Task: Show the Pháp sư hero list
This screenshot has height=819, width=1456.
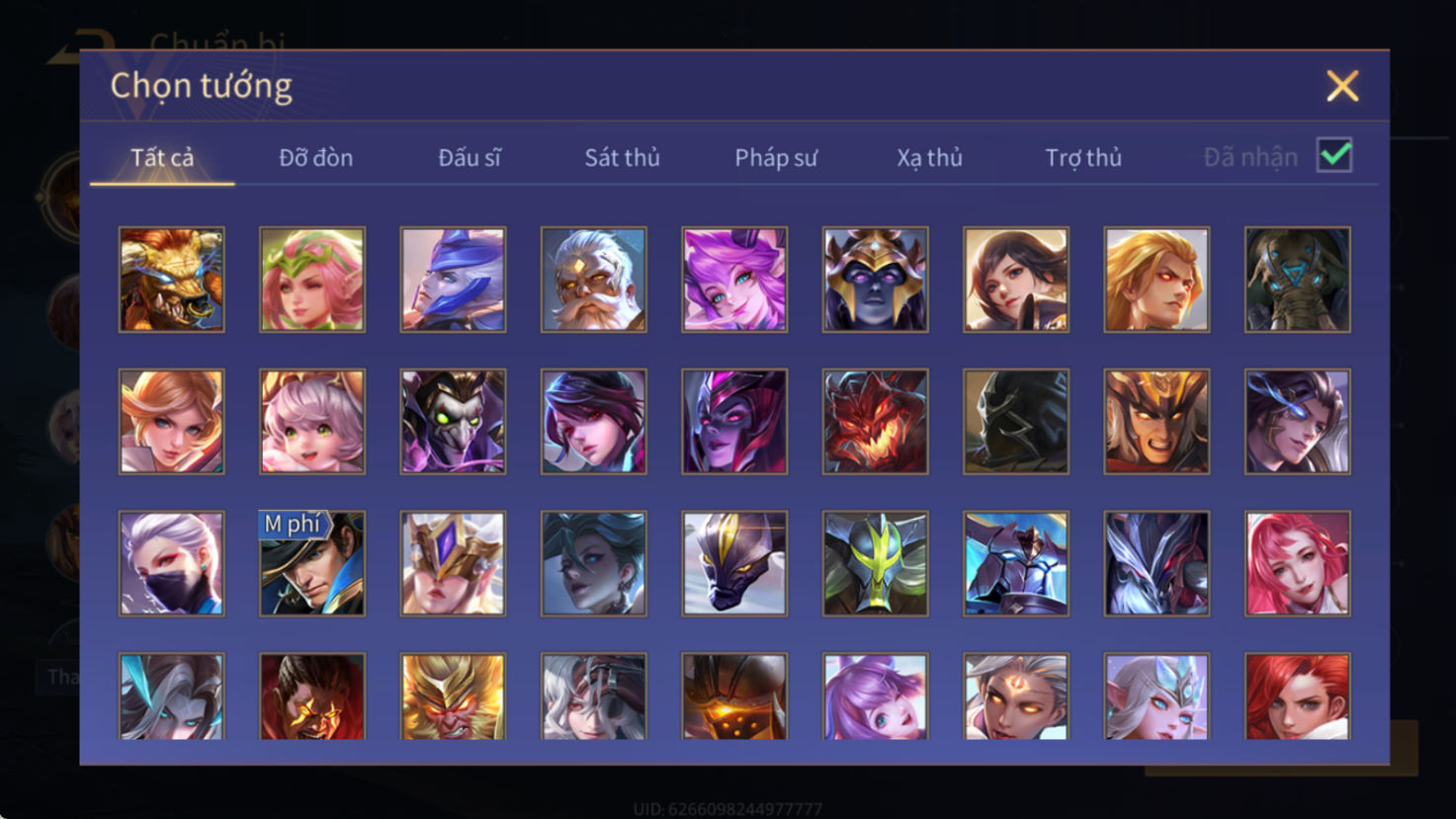Action: (x=776, y=158)
